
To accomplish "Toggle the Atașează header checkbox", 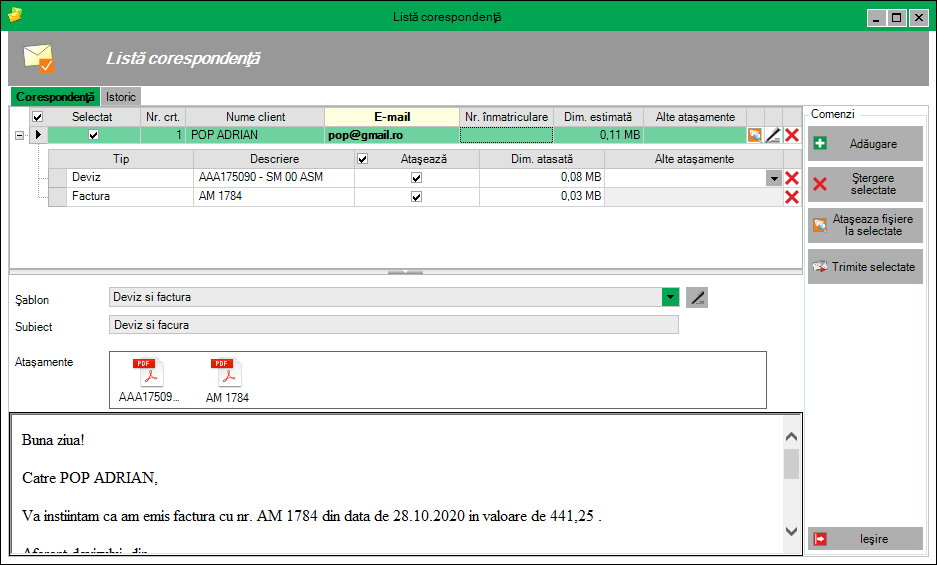I will click(x=362, y=159).
